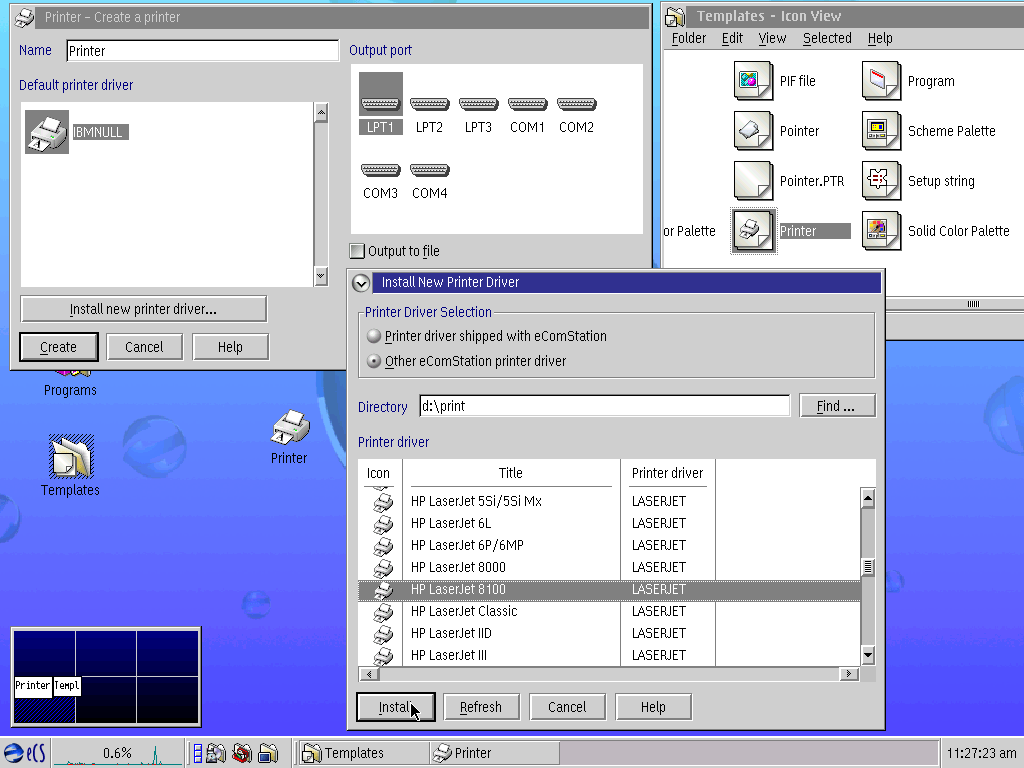Pick the COM3 output port
The width and height of the screenshot is (1024, 768).
tap(380, 170)
